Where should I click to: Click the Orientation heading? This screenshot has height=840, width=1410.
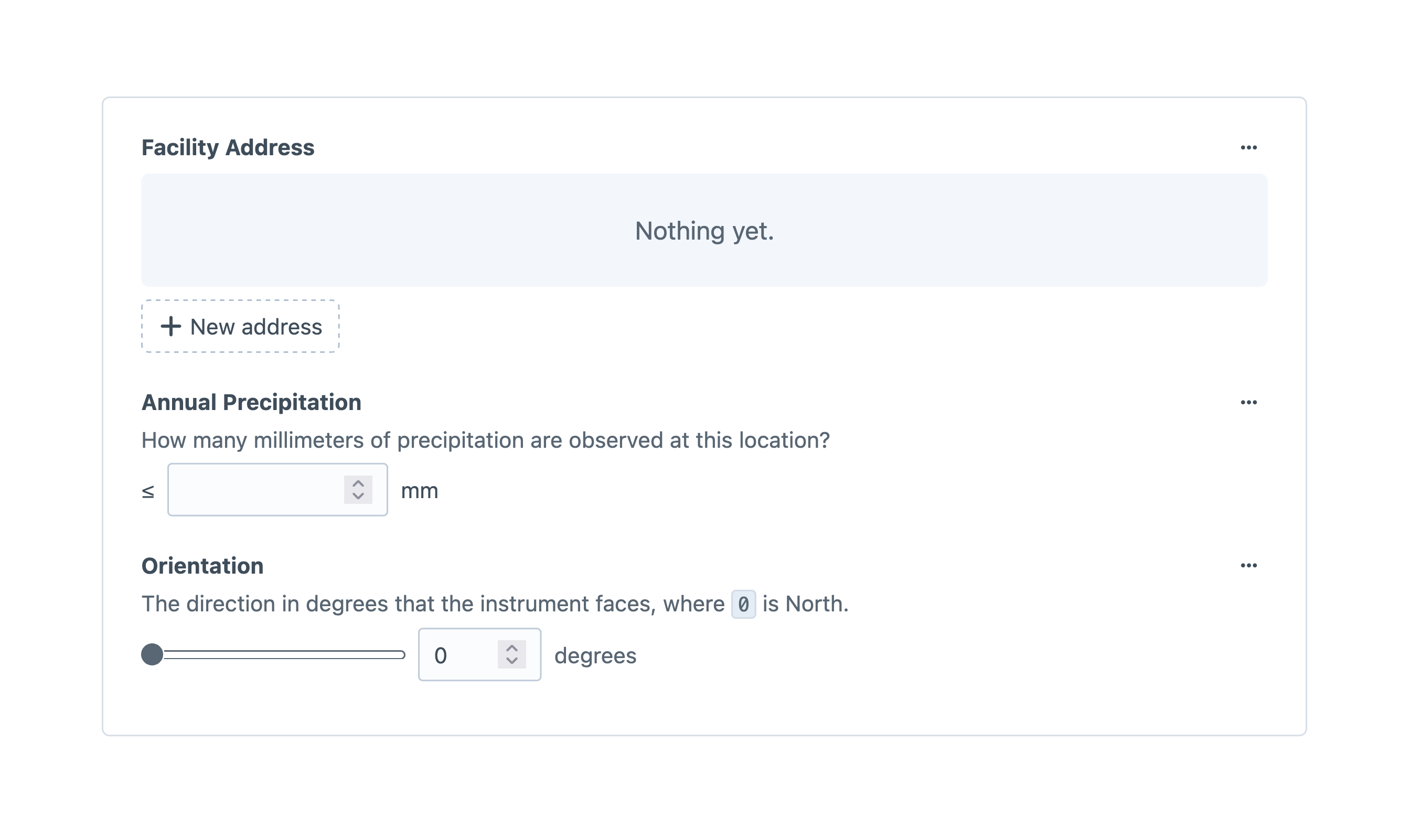click(x=202, y=565)
